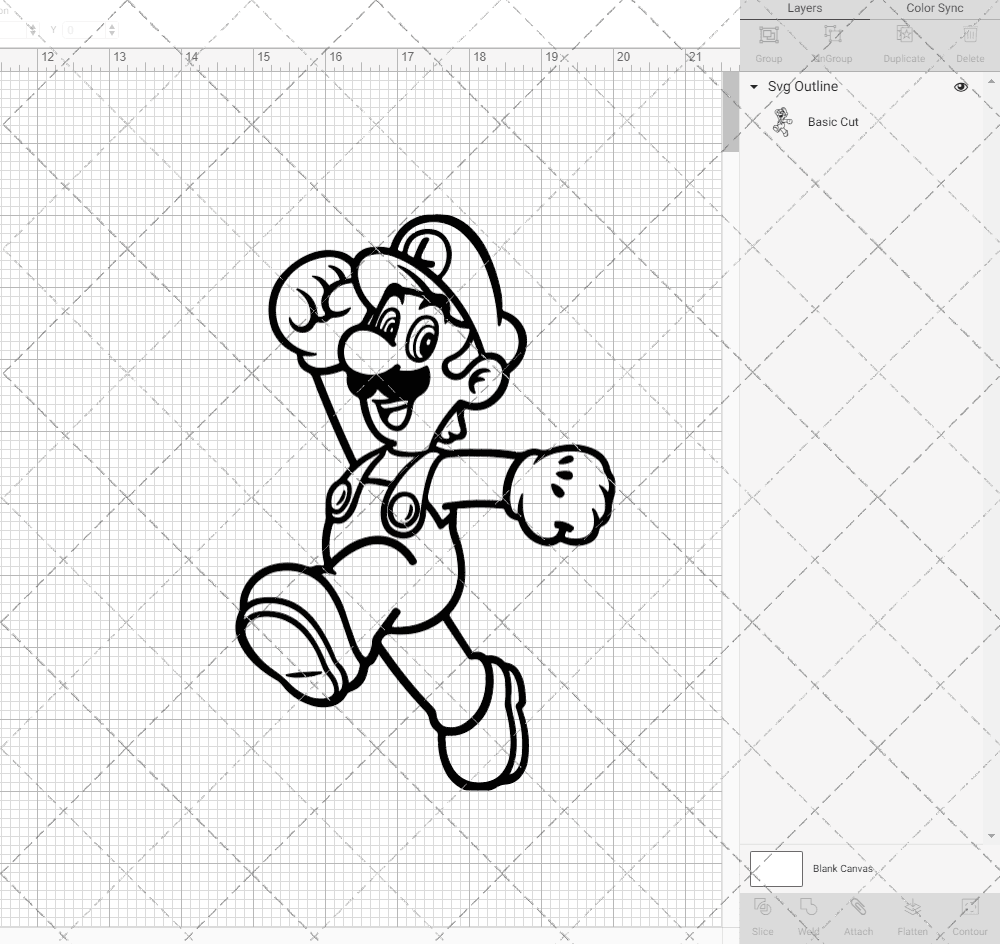Open the Layers tab
The image size is (1000, 944).
(x=804, y=8)
